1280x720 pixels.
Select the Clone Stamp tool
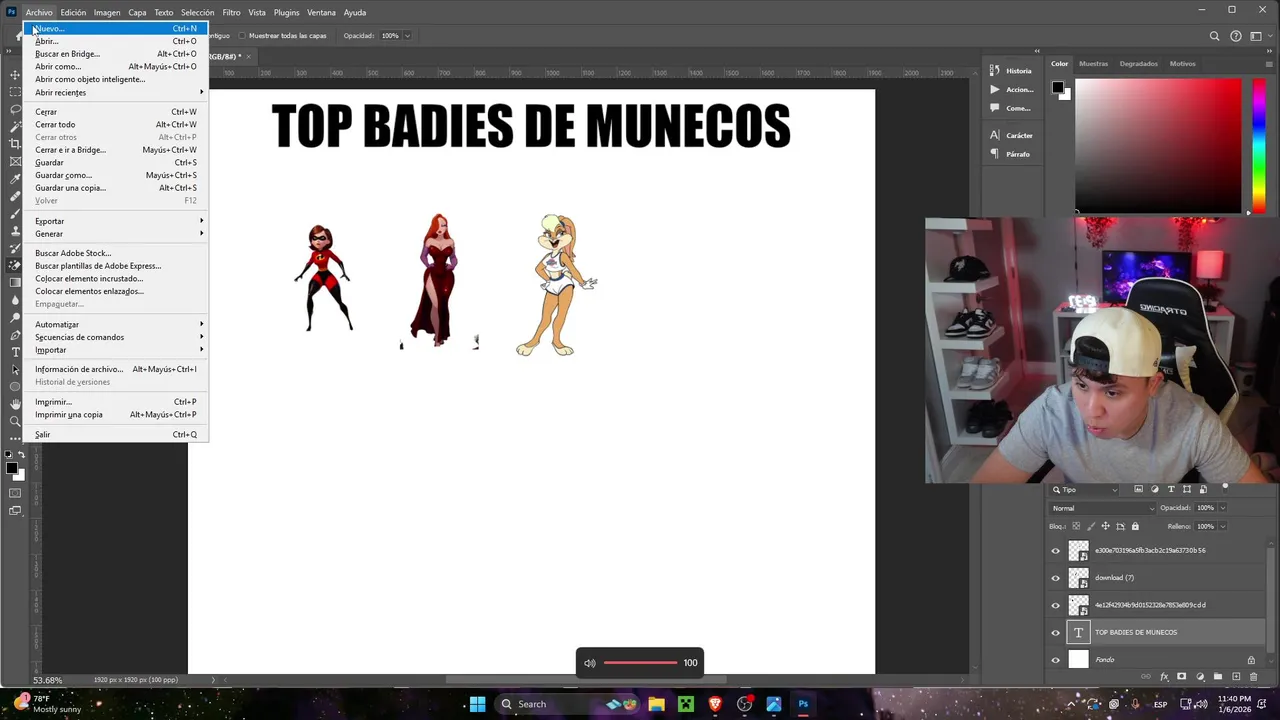[15, 230]
